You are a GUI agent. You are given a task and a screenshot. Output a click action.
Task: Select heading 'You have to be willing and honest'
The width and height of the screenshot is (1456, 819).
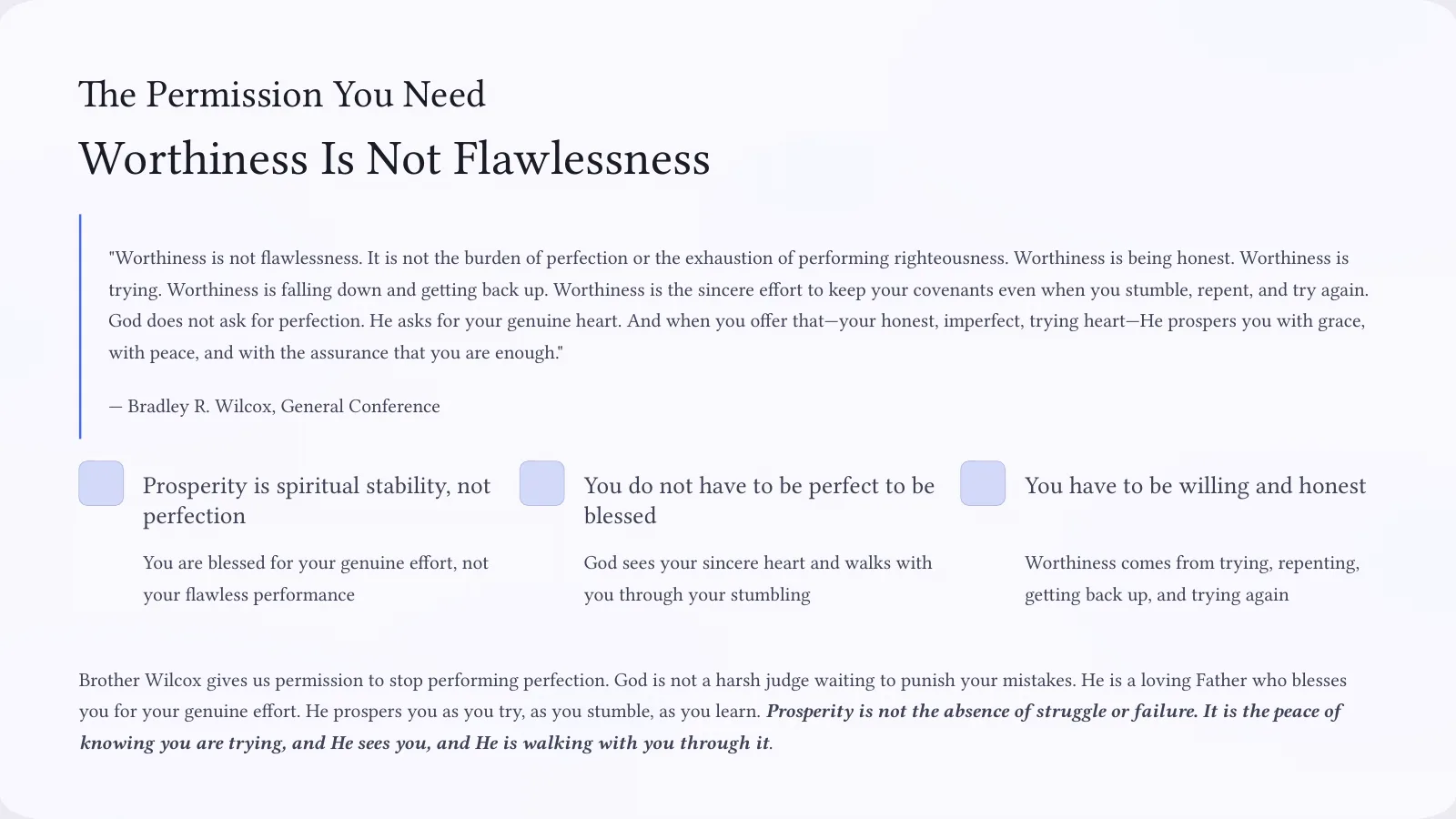[1195, 486]
